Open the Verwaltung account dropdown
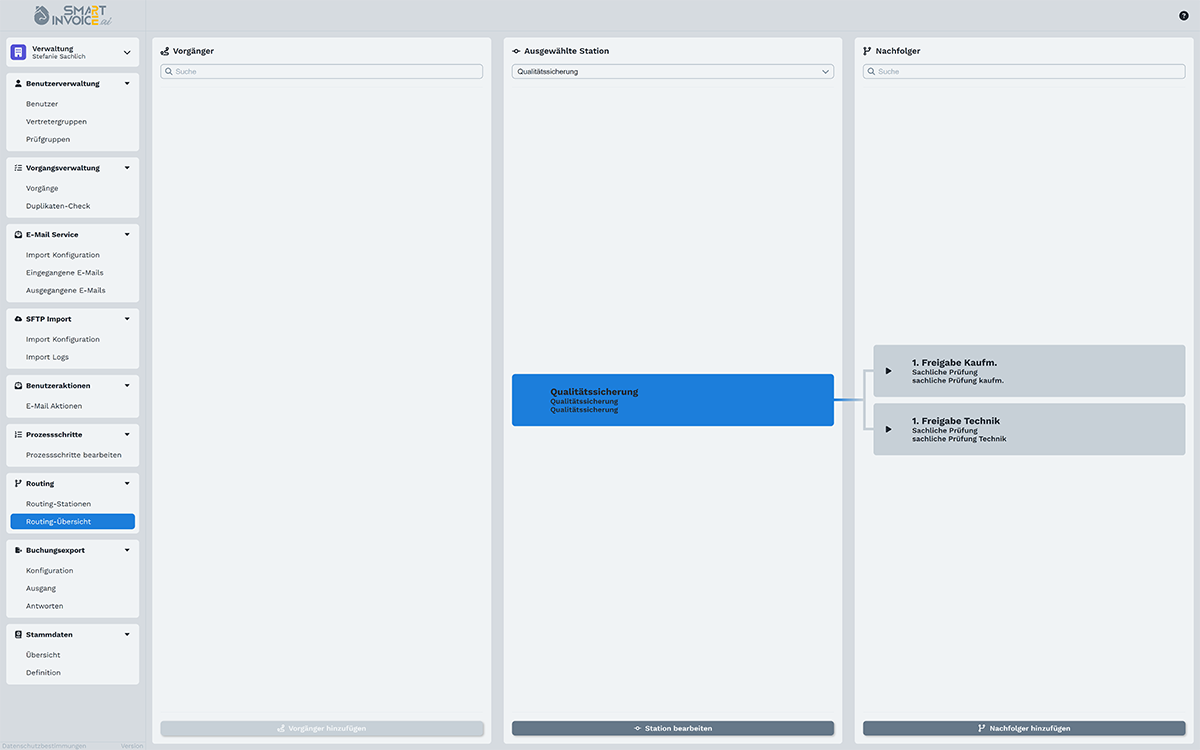The image size is (1200, 750). click(x=127, y=53)
